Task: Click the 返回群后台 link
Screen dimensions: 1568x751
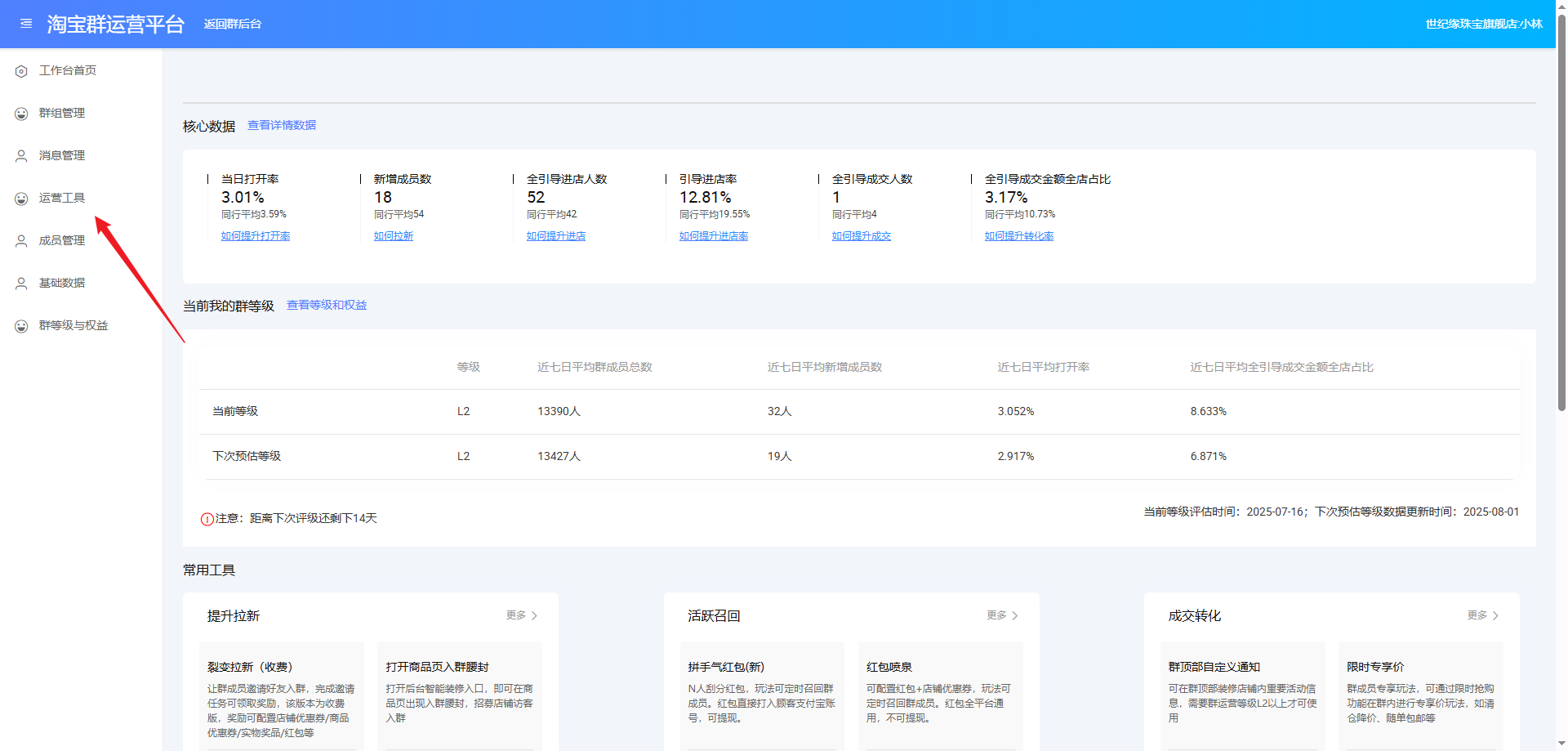Action: coord(233,24)
